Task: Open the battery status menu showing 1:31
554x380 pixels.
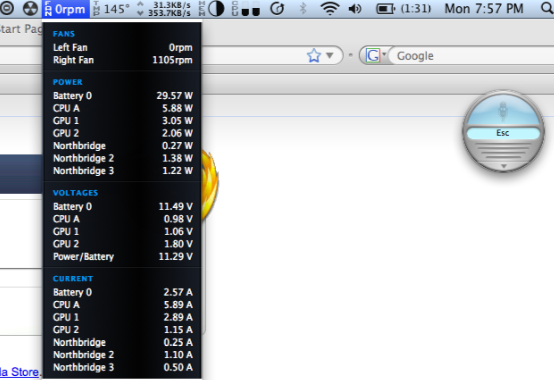Action: (403, 9)
